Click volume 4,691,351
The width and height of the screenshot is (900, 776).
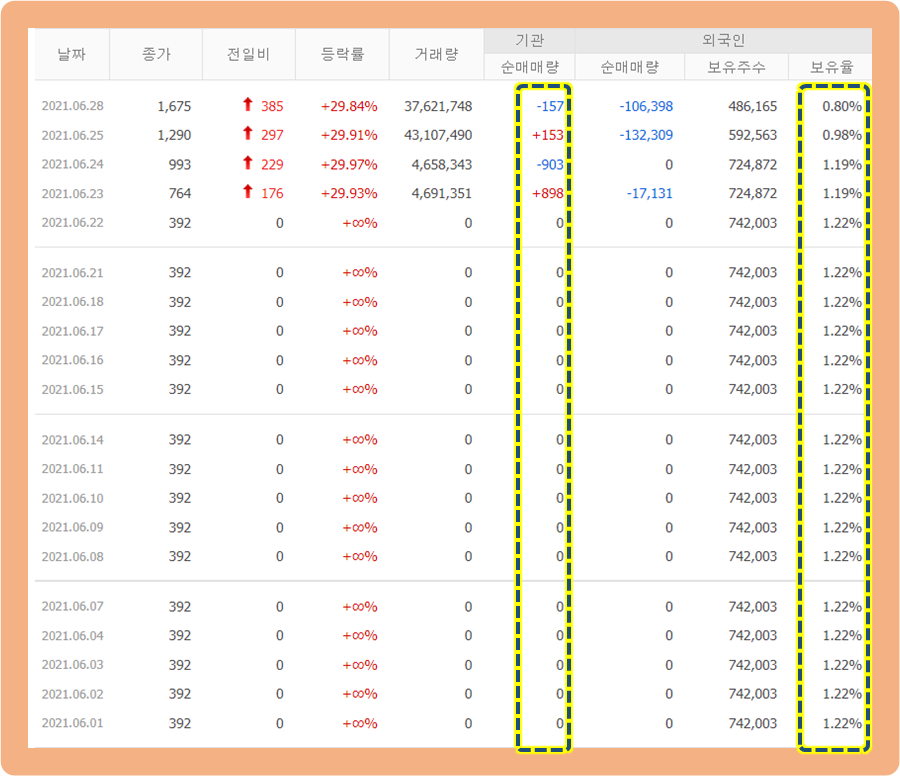pyautogui.click(x=442, y=193)
